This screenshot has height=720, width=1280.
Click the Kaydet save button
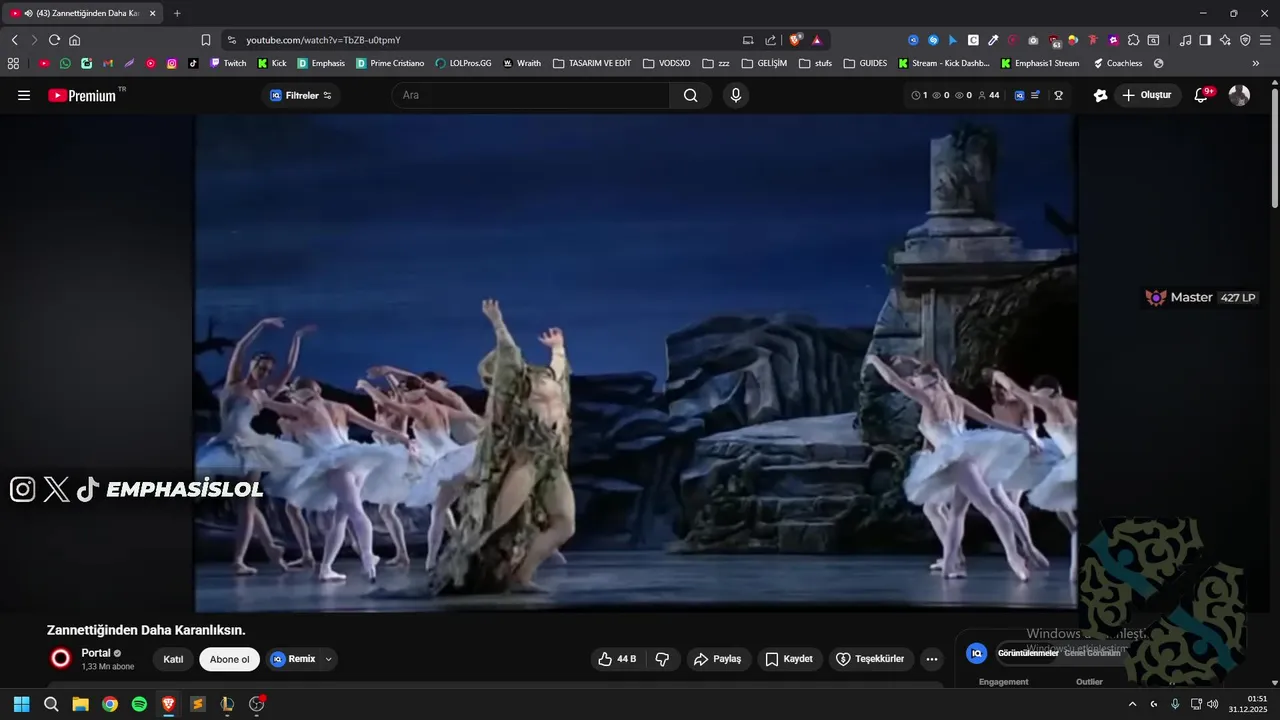789,659
